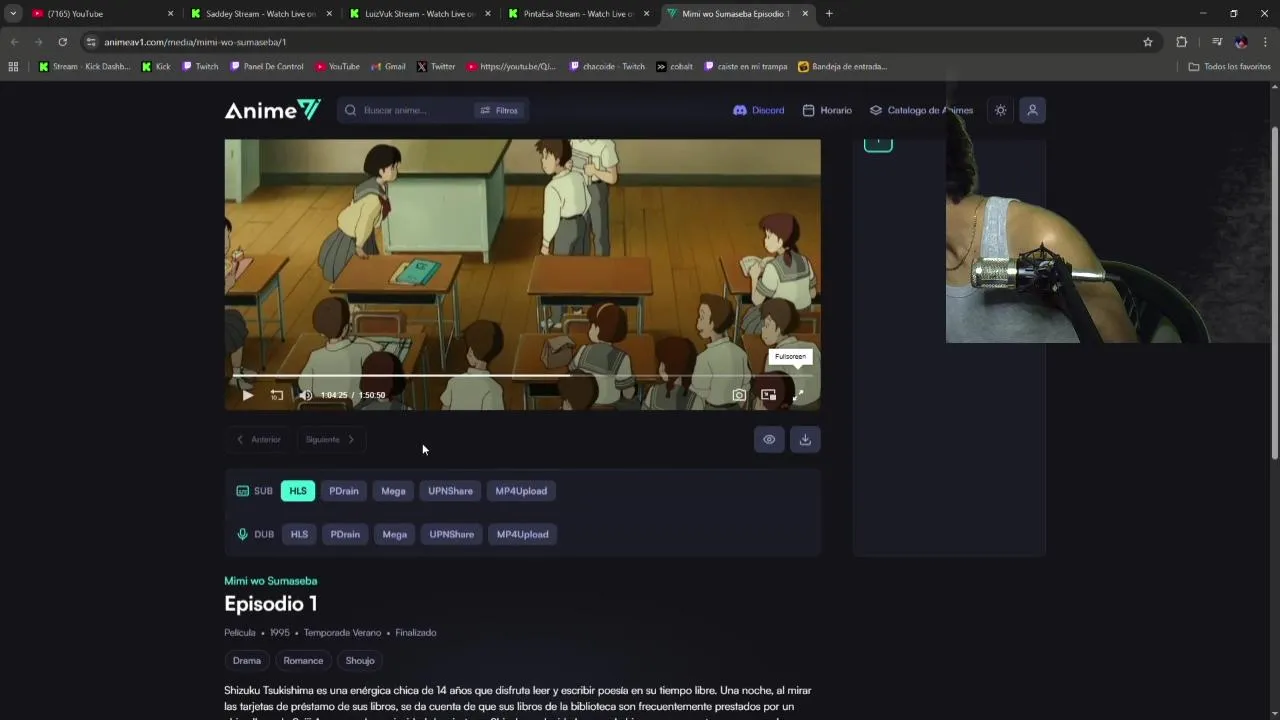Open the user account icon
The height and width of the screenshot is (720, 1280).
click(1033, 110)
